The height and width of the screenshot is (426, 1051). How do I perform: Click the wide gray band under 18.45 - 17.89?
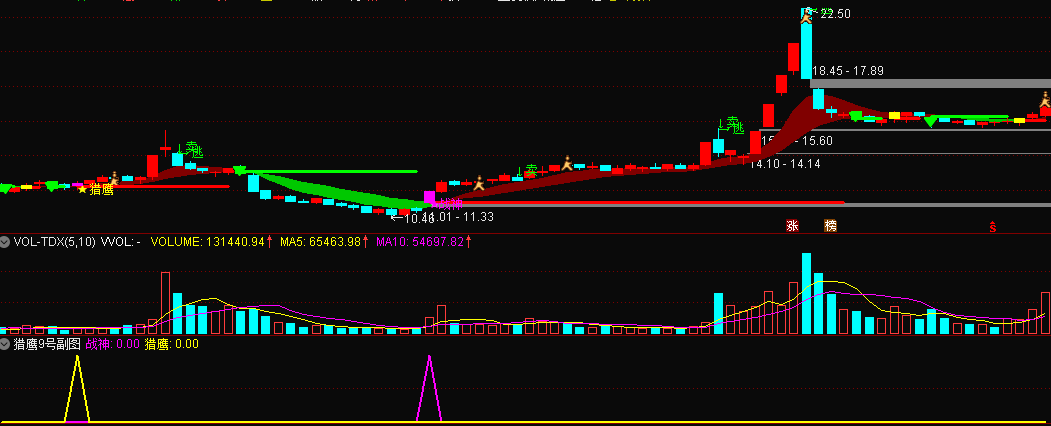(930, 84)
